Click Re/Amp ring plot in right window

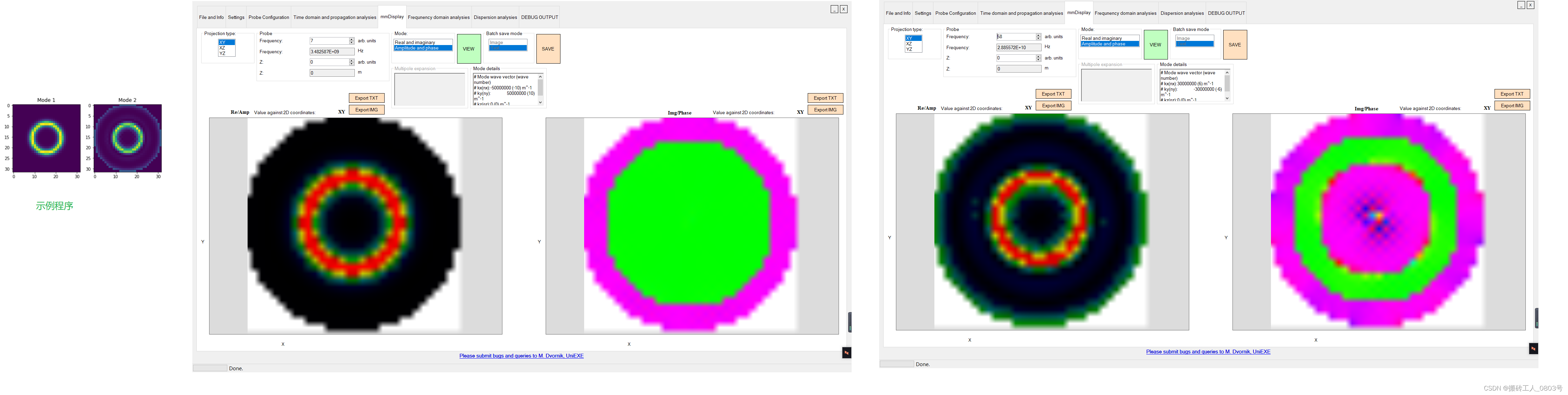(1042, 222)
